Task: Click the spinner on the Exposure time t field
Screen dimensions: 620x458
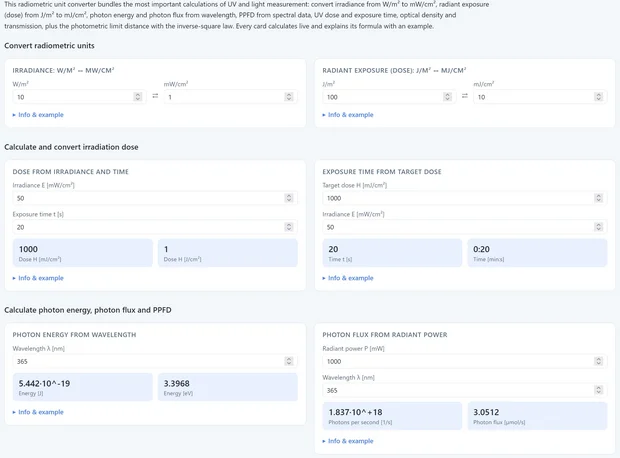Action: pyautogui.click(x=289, y=227)
